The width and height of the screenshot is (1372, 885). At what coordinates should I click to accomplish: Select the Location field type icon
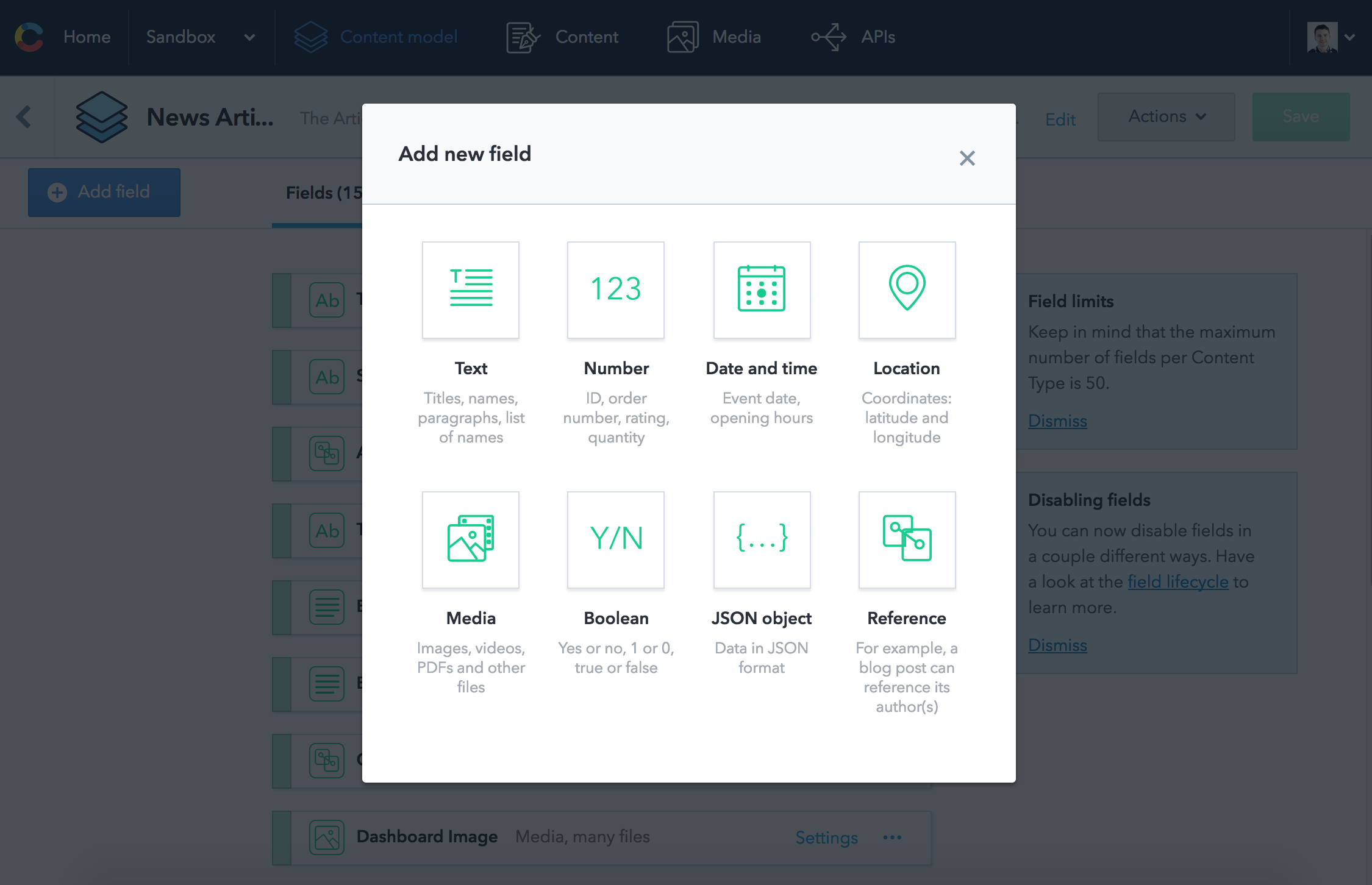click(906, 290)
